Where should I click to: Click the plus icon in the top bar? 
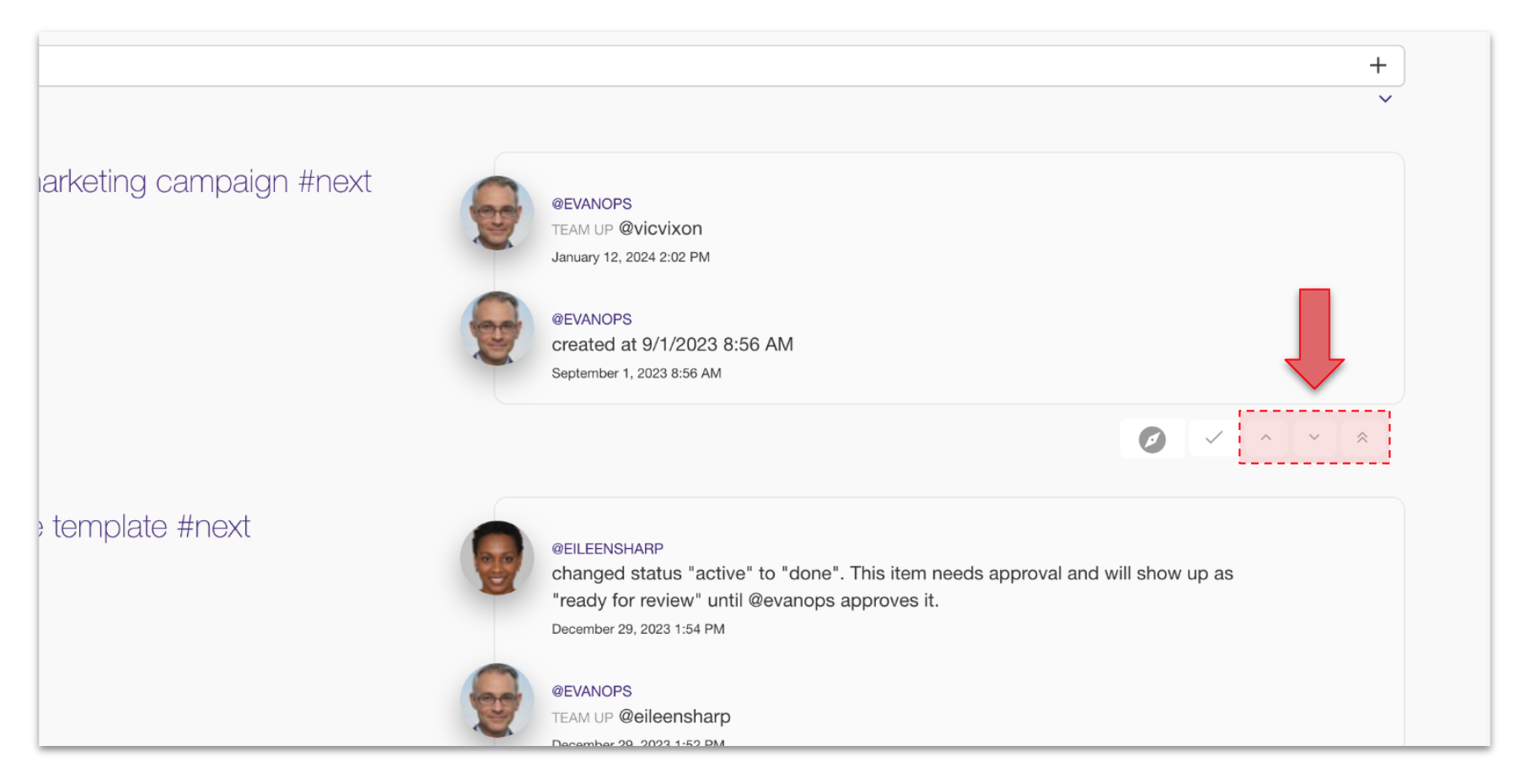(1378, 66)
